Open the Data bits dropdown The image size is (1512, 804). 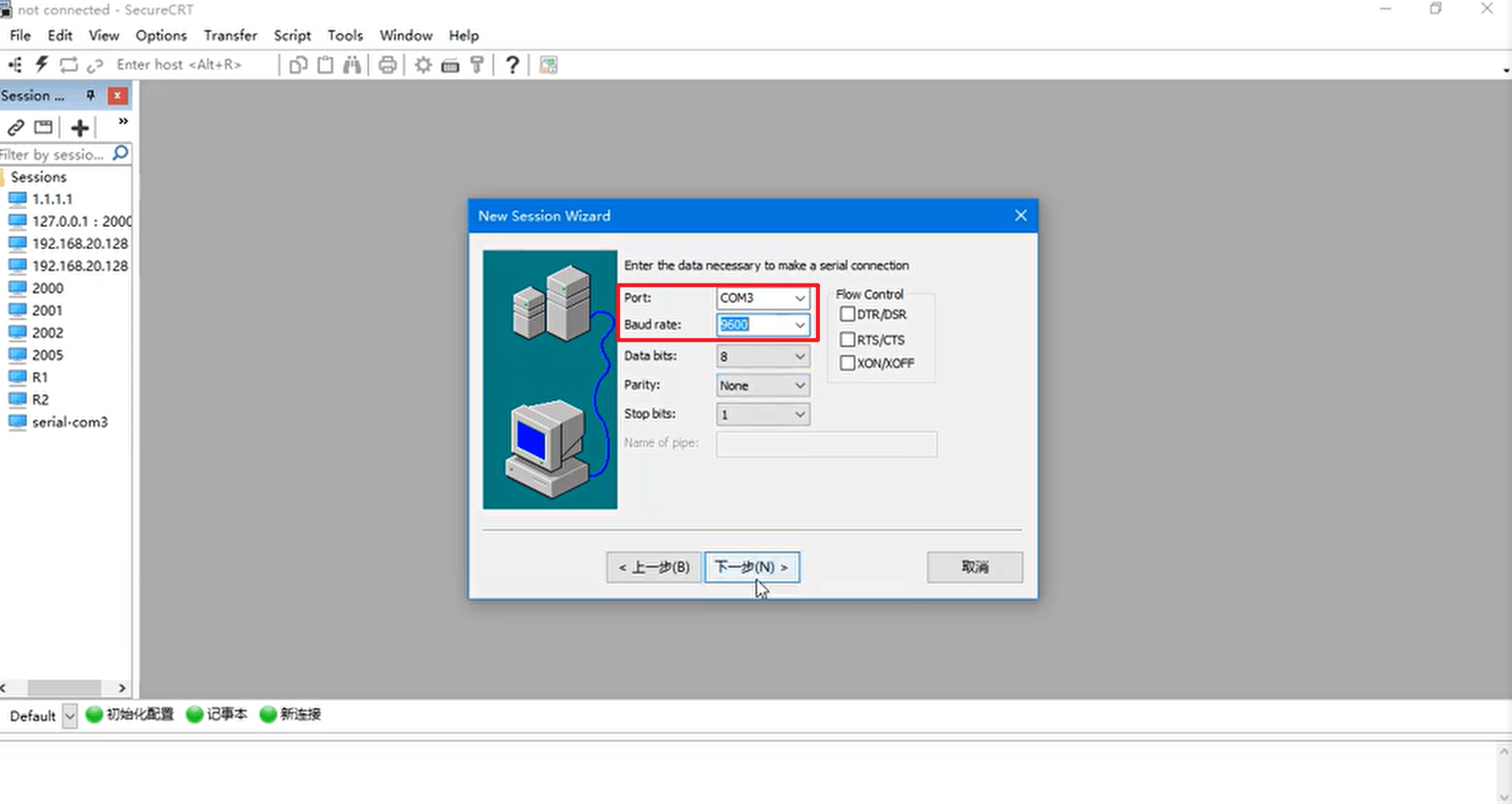[763, 357]
